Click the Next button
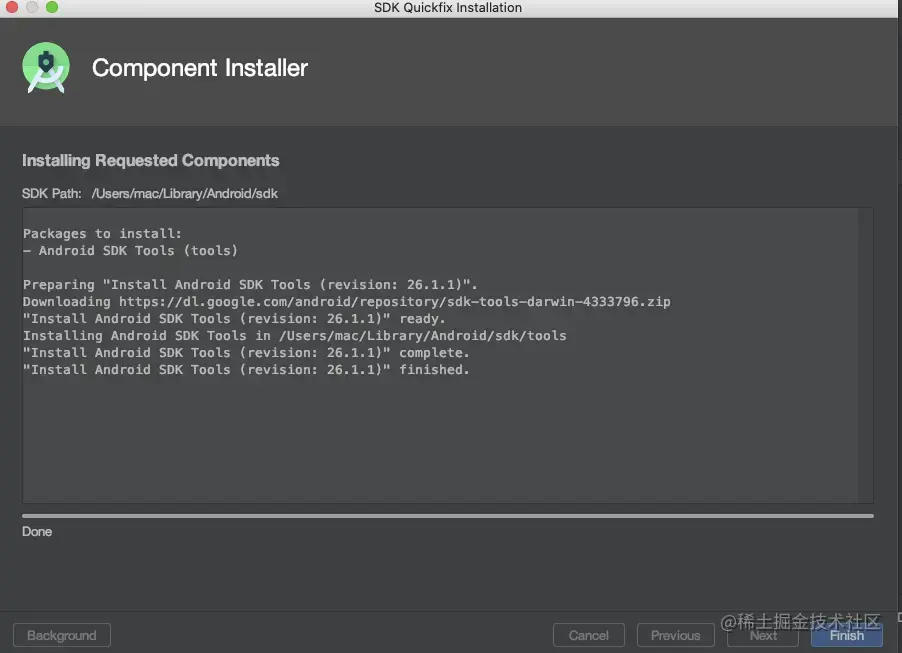Viewport: 902px width, 653px height. click(763, 635)
